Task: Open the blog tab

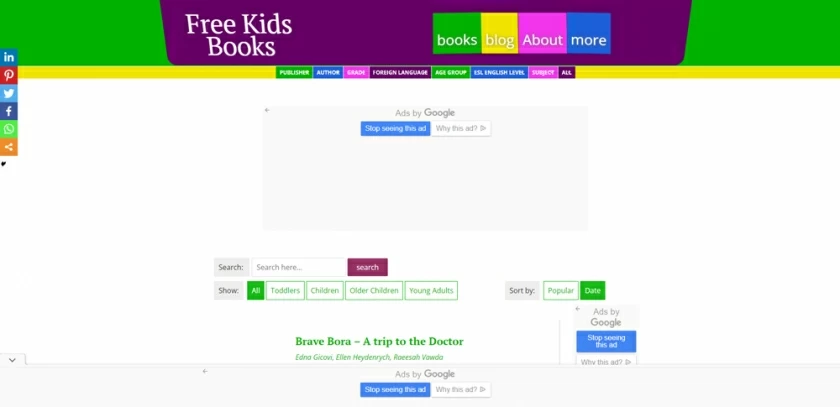Action: pyautogui.click(x=499, y=40)
